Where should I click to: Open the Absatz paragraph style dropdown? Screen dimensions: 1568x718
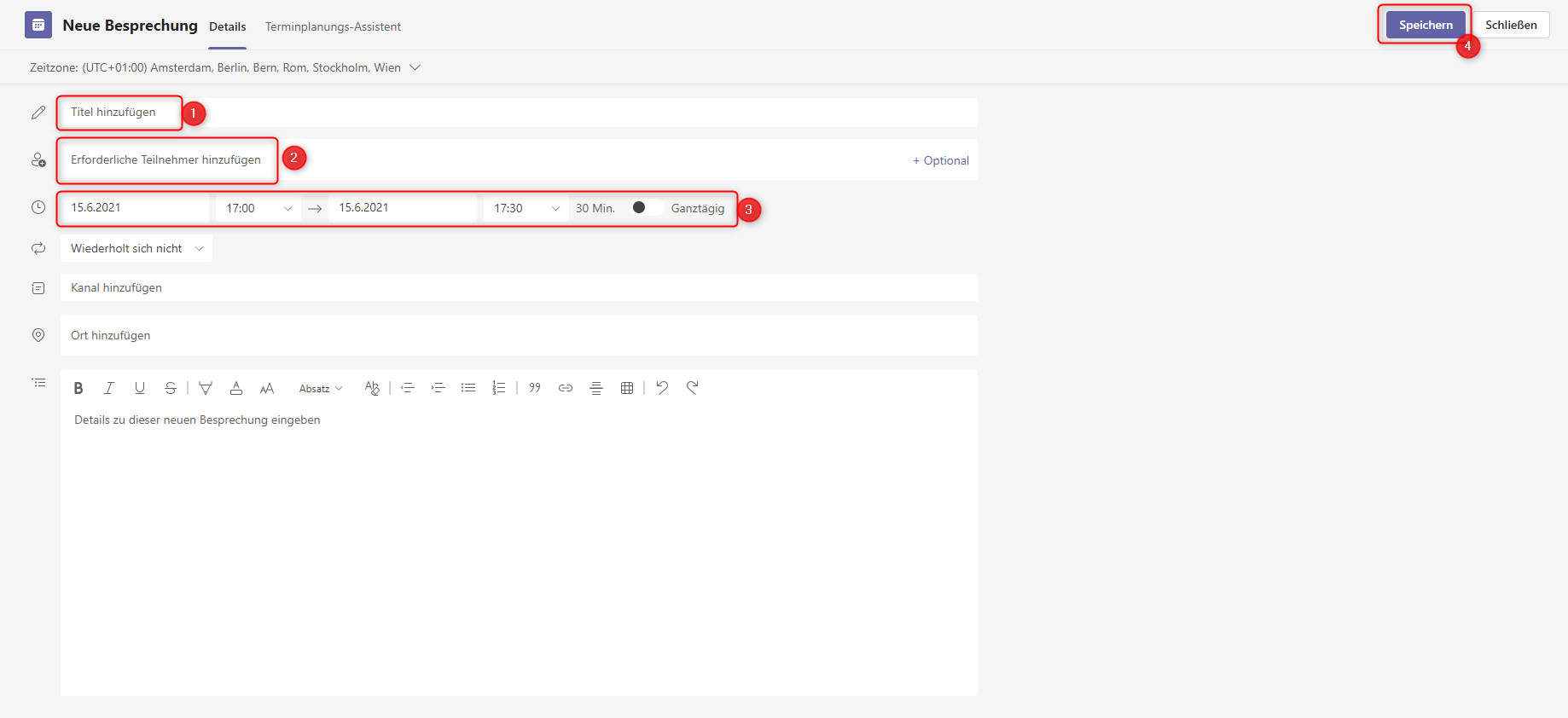point(321,389)
